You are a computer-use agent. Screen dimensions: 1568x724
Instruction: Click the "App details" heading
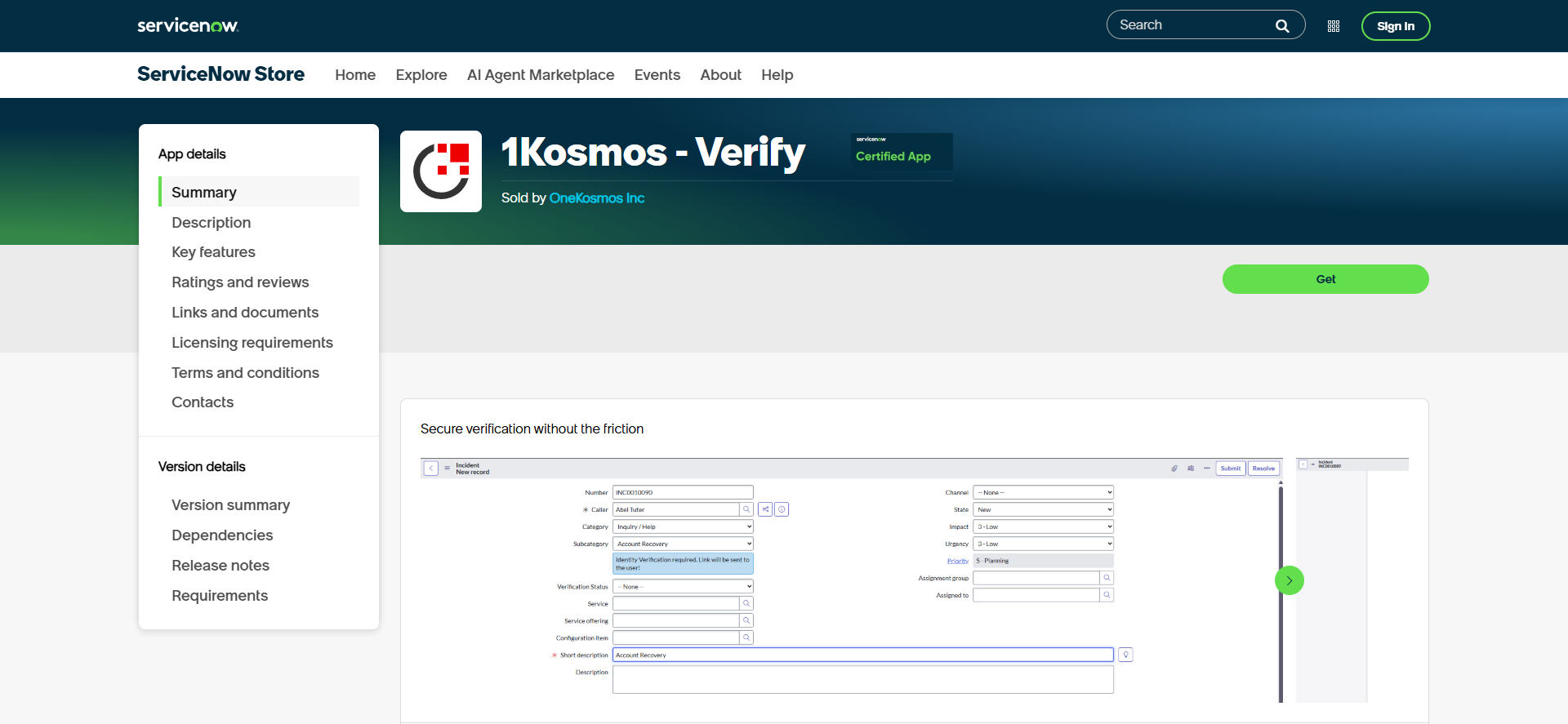coord(192,154)
